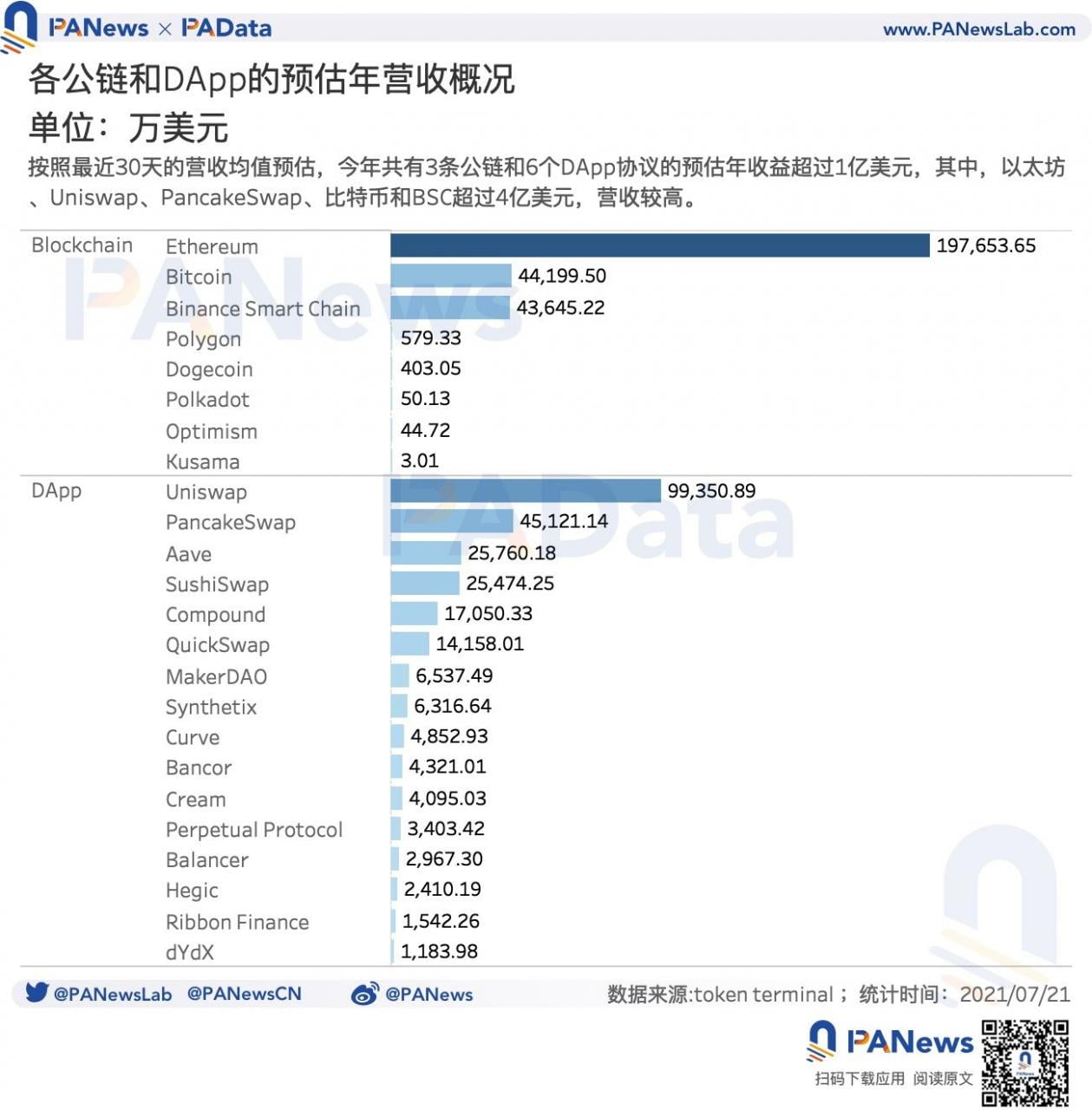Click the dark blue Ethereum revenue bar

(x=659, y=245)
